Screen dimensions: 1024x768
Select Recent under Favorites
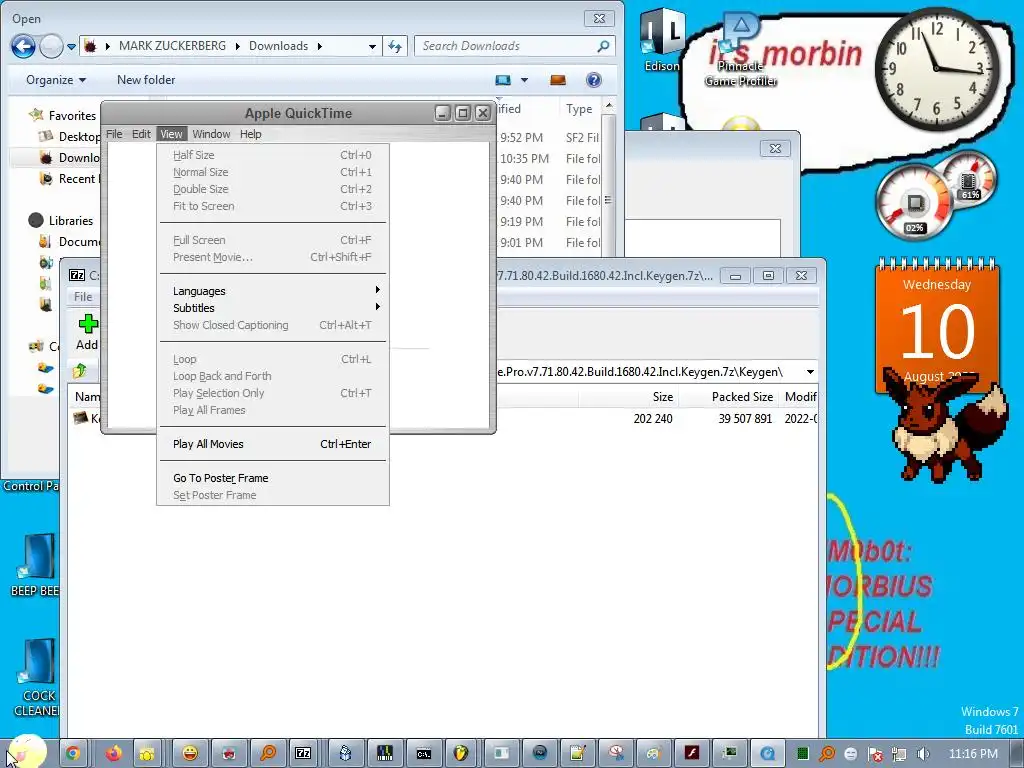point(77,179)
